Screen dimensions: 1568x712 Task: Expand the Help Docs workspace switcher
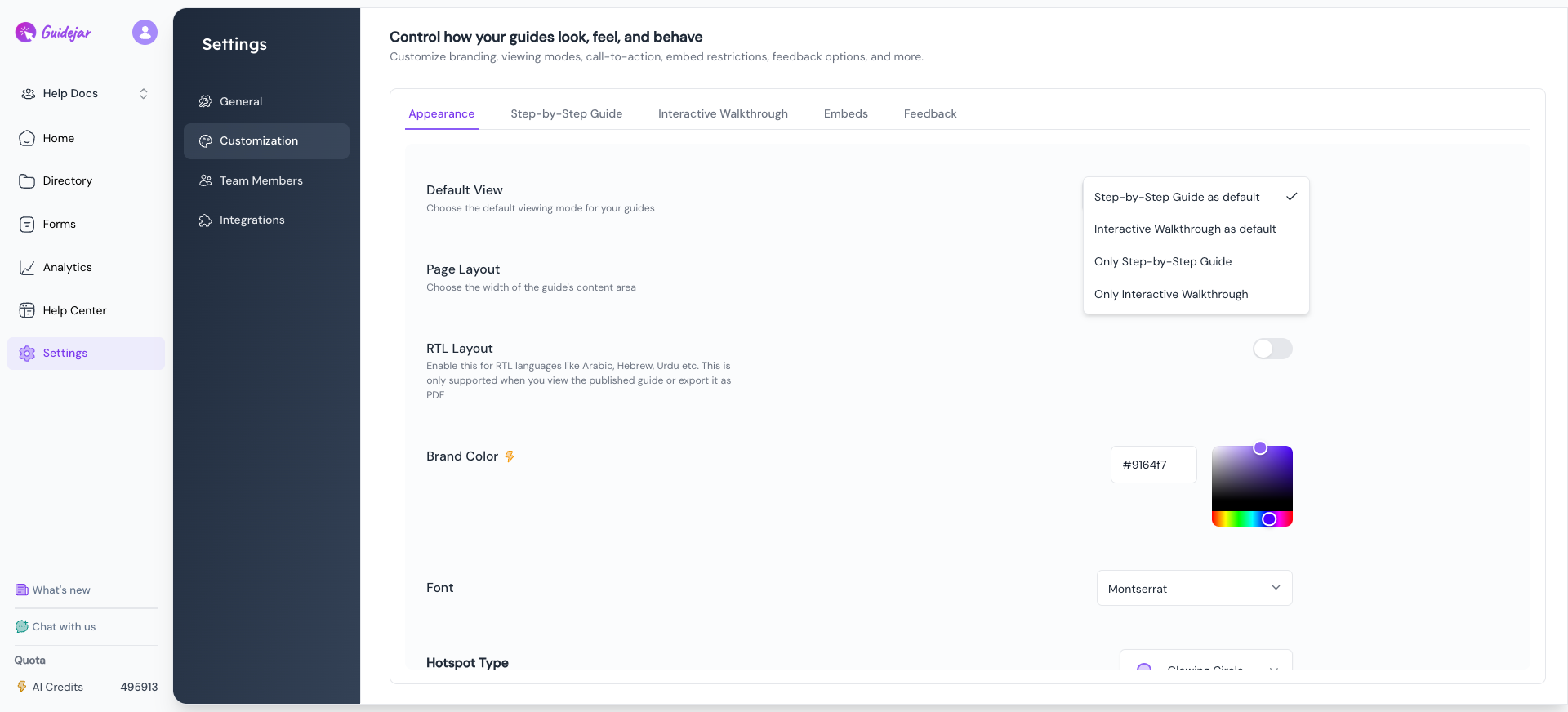[x=143, y=94]
